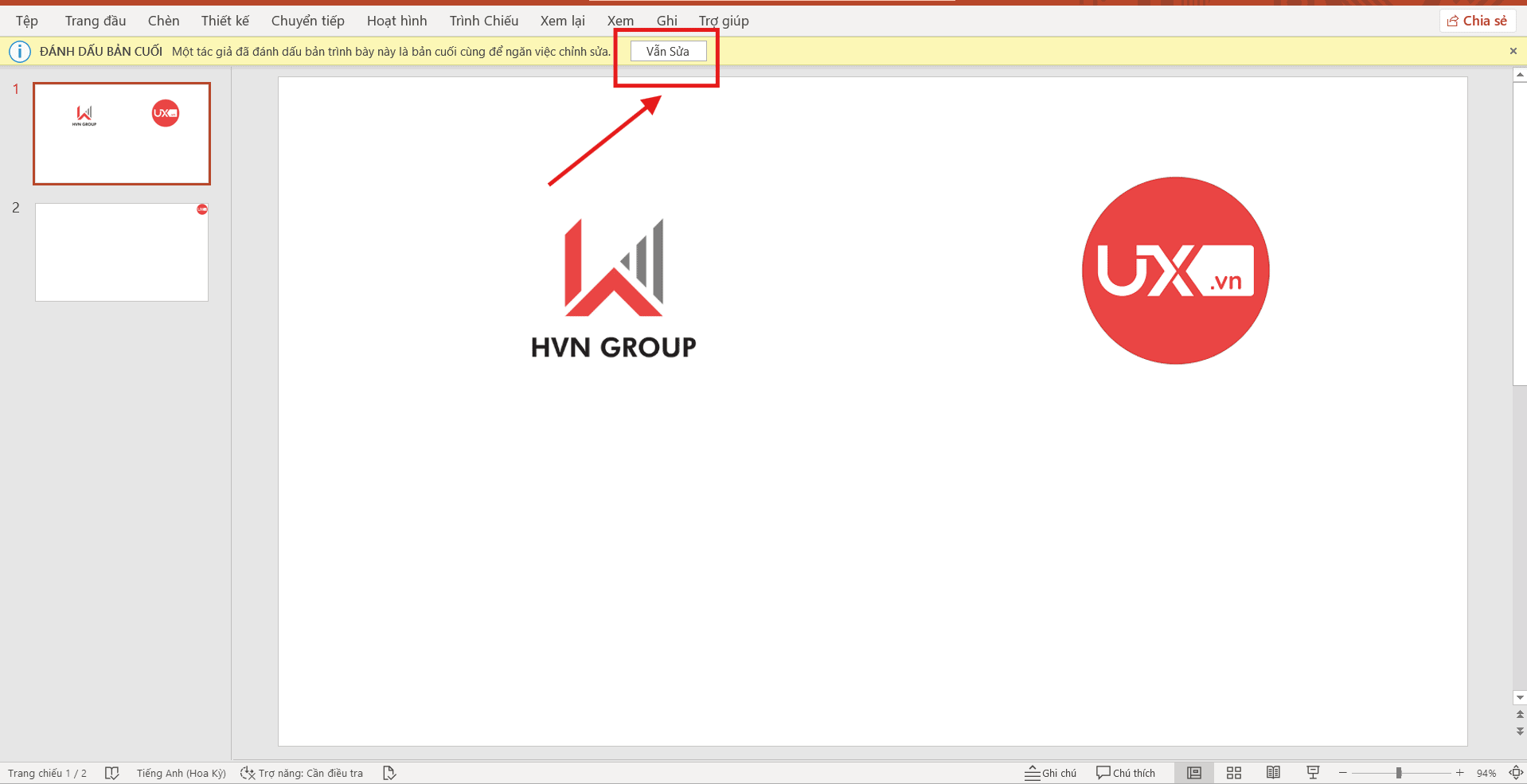1527x784 pixels.
Task: Toggle the Ghi chú notes pane
Action: pyautogui.click(x=1050, y=773)
